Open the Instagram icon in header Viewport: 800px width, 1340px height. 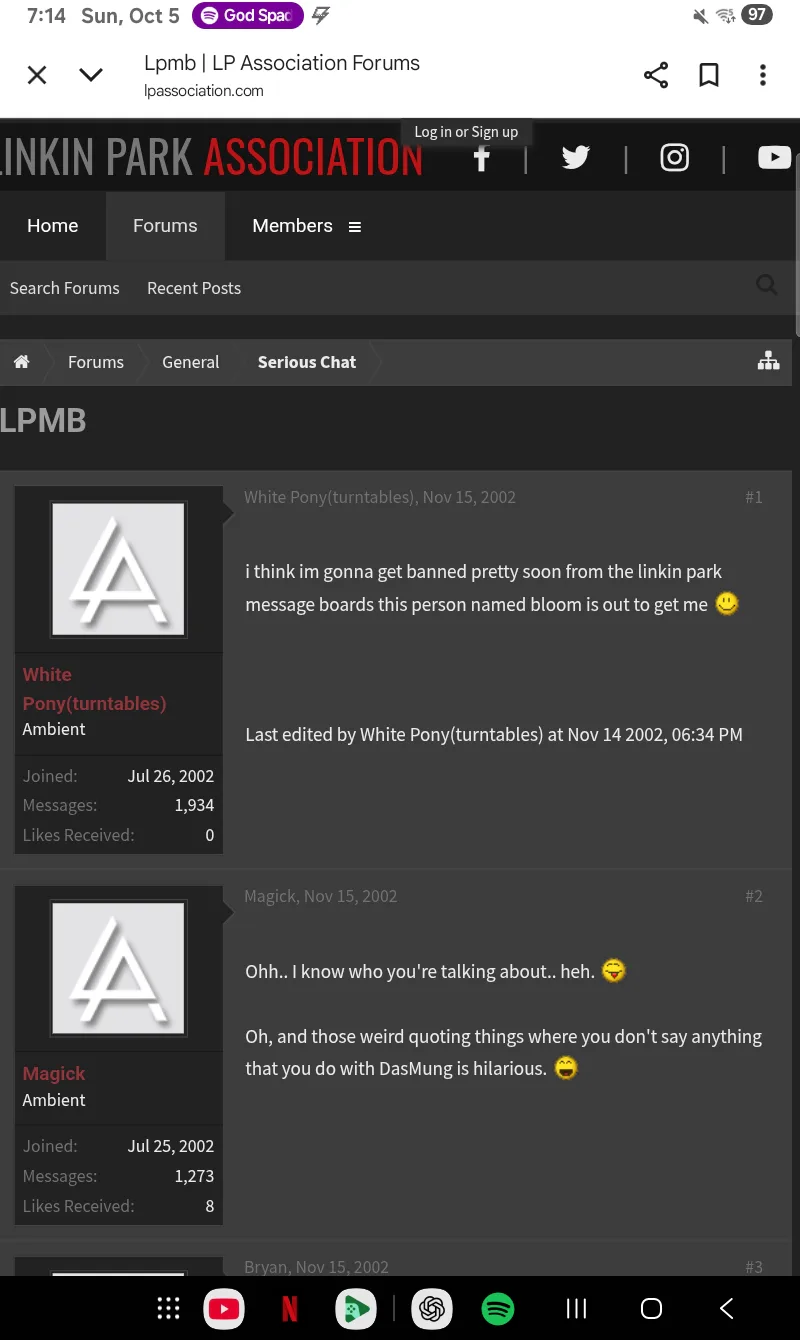click(x=675, y=158)
